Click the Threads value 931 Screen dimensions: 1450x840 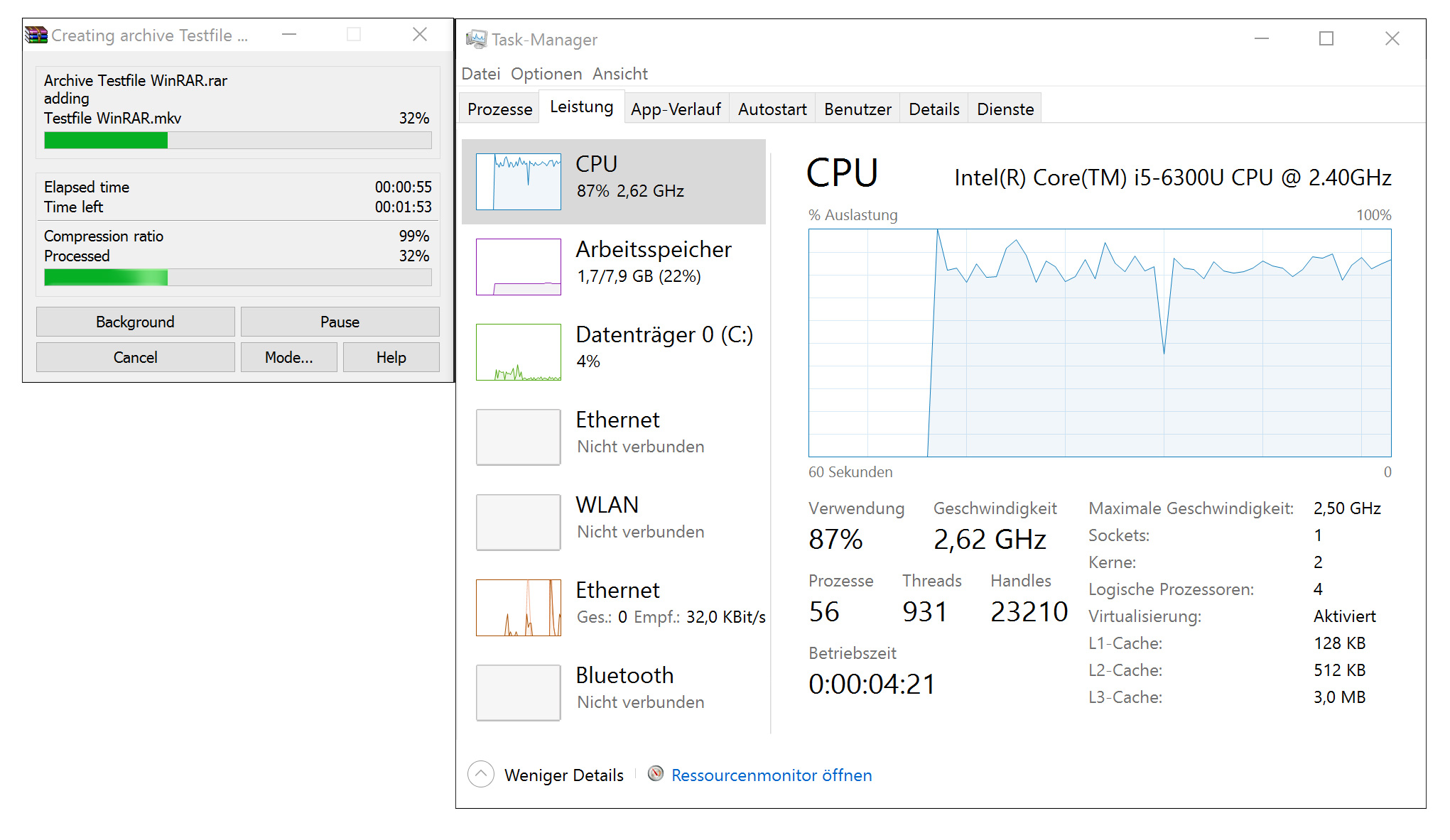925,611
